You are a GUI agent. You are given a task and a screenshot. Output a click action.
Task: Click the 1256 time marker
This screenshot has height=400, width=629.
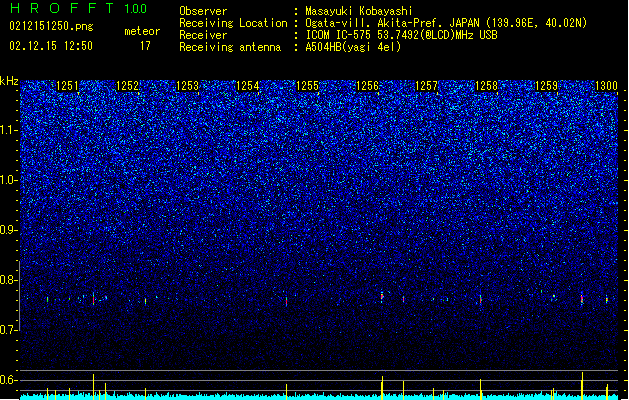367,86
